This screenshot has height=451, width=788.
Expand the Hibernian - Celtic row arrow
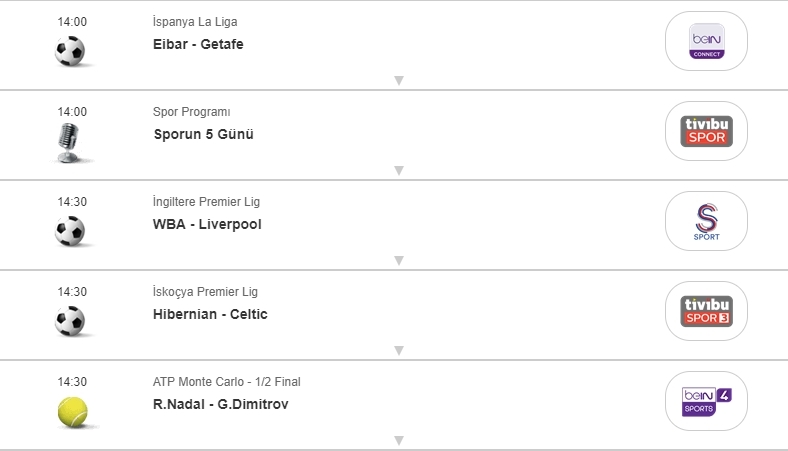(x=398, y=350)
